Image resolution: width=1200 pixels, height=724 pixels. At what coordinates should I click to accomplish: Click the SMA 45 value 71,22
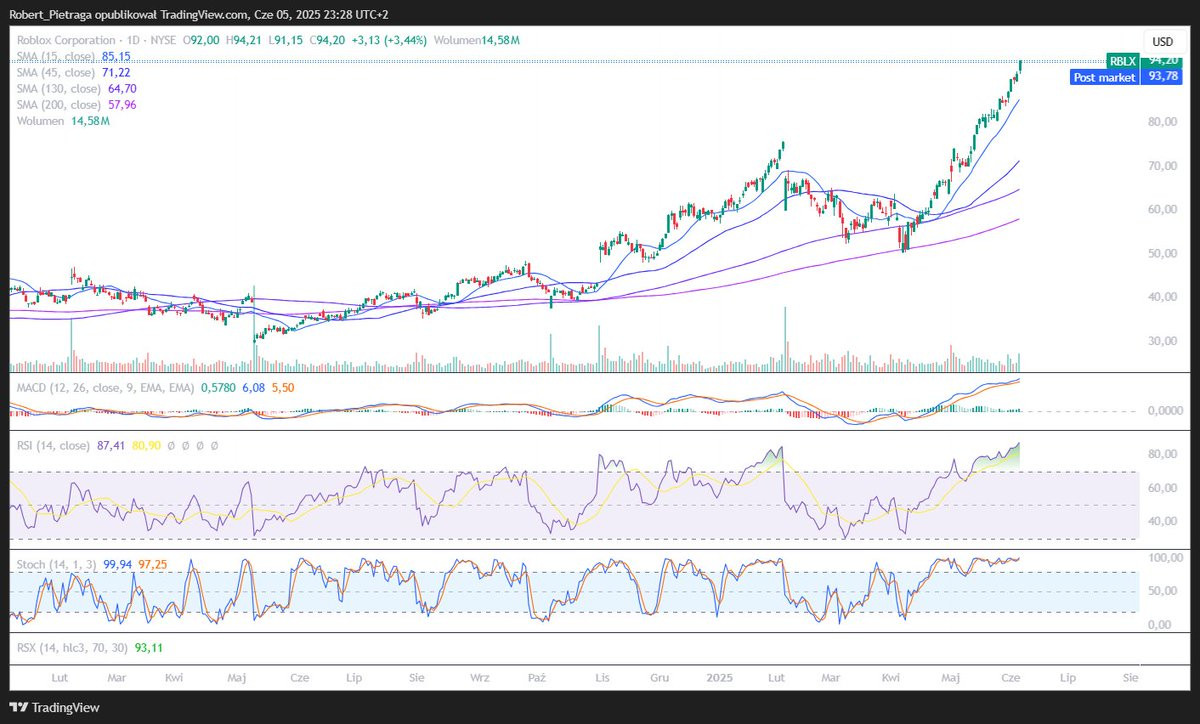point(115,73)
